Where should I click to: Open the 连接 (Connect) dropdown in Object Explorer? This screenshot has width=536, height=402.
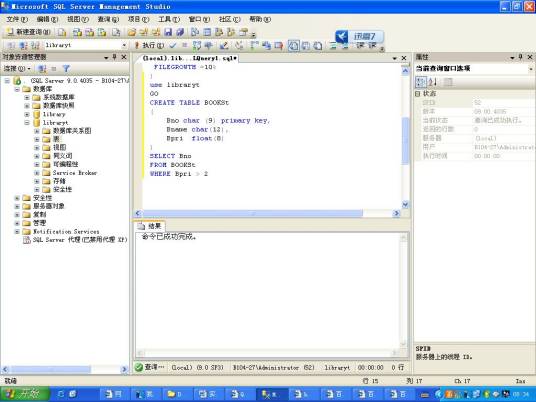tap(17, 69)
